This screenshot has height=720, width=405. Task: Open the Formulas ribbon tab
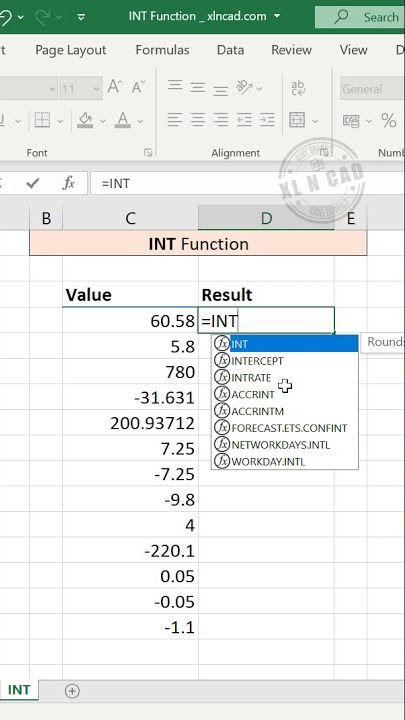click(x=163, y=50)
